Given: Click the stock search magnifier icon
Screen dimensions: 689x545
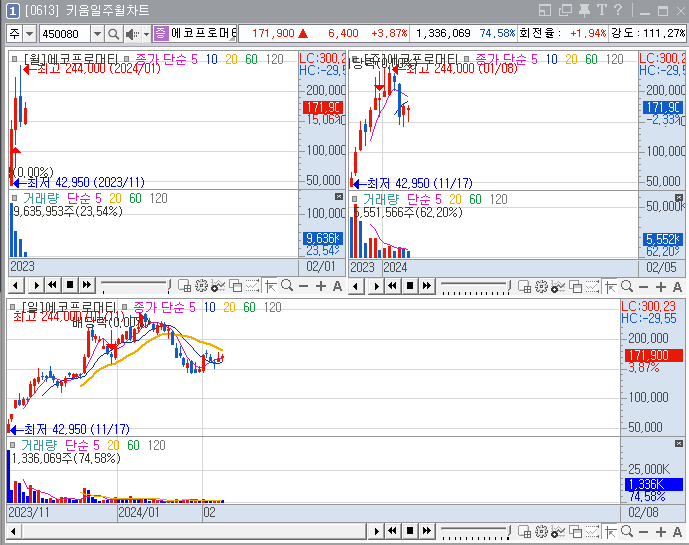Looking at the screenshot, I should [x=113, y=34].
